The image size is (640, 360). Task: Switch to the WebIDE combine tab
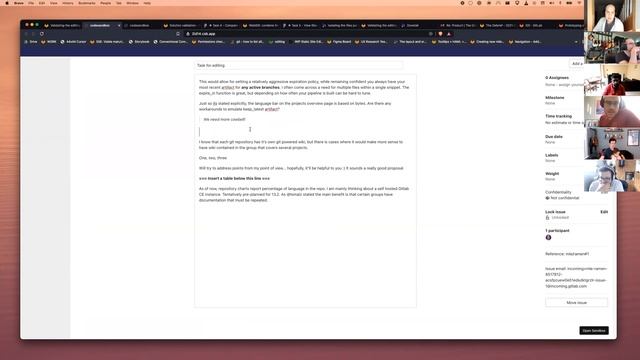(260, 25)
